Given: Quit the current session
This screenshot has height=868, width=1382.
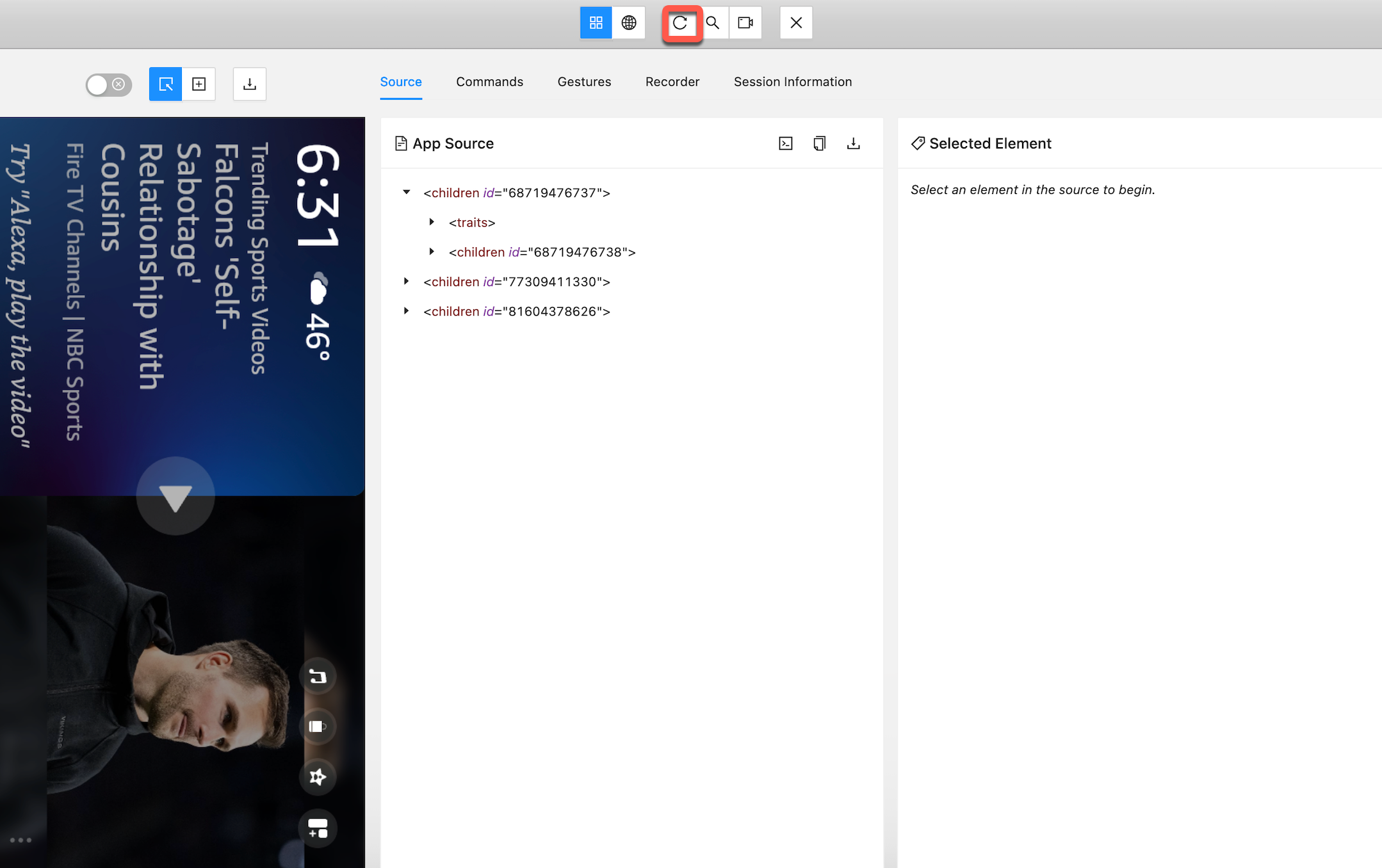Looking at the screenshot, I should click(795, 22).
